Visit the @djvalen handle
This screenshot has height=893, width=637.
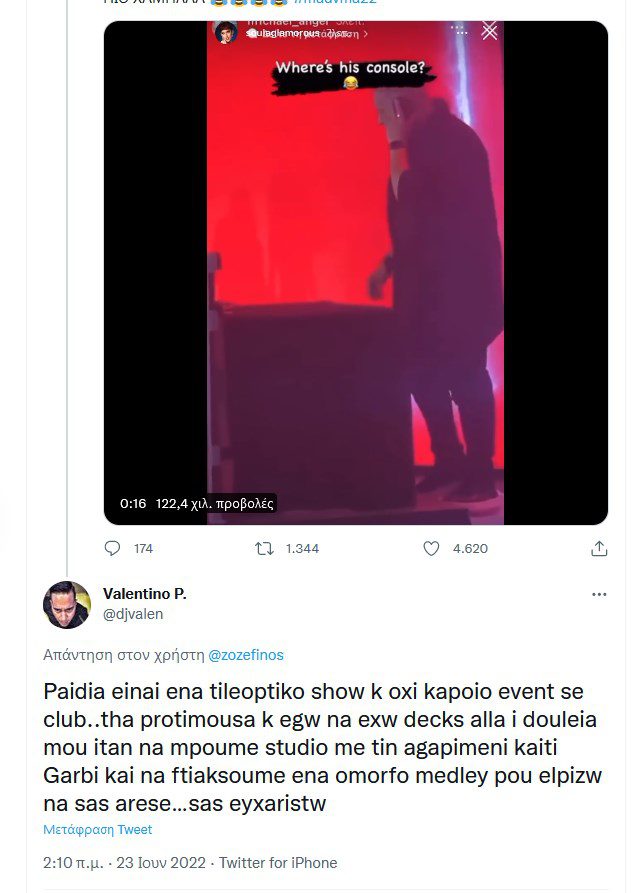pos(133,614)
